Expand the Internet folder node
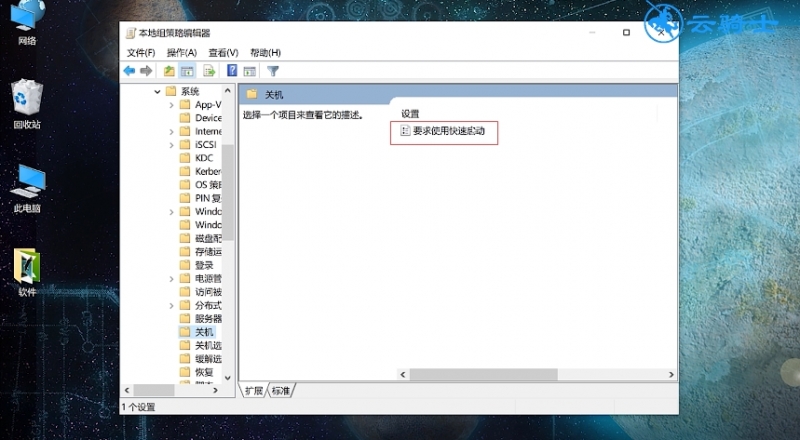 (x=171, y=132)
